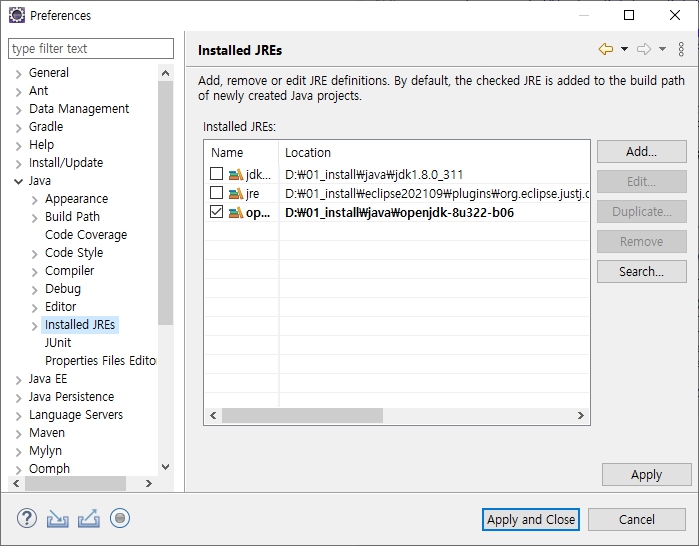Click the Remove button
This screenshot has width=699, height=546.
[641, 242]
